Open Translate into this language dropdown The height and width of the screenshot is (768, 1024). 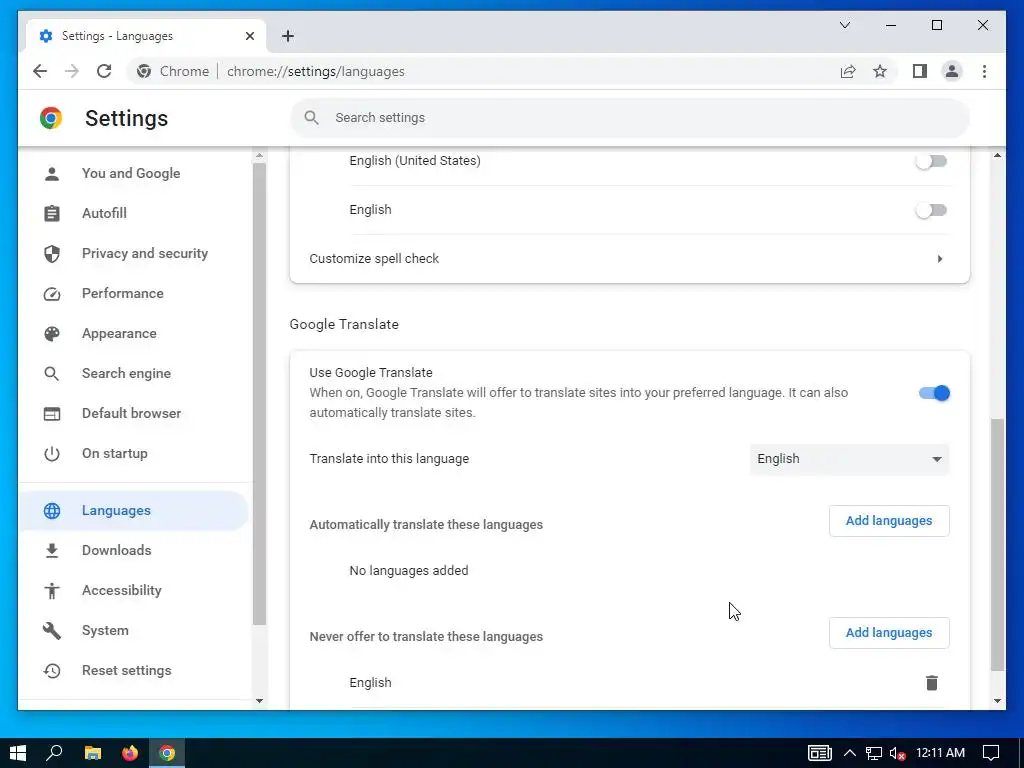coord(849,458)
